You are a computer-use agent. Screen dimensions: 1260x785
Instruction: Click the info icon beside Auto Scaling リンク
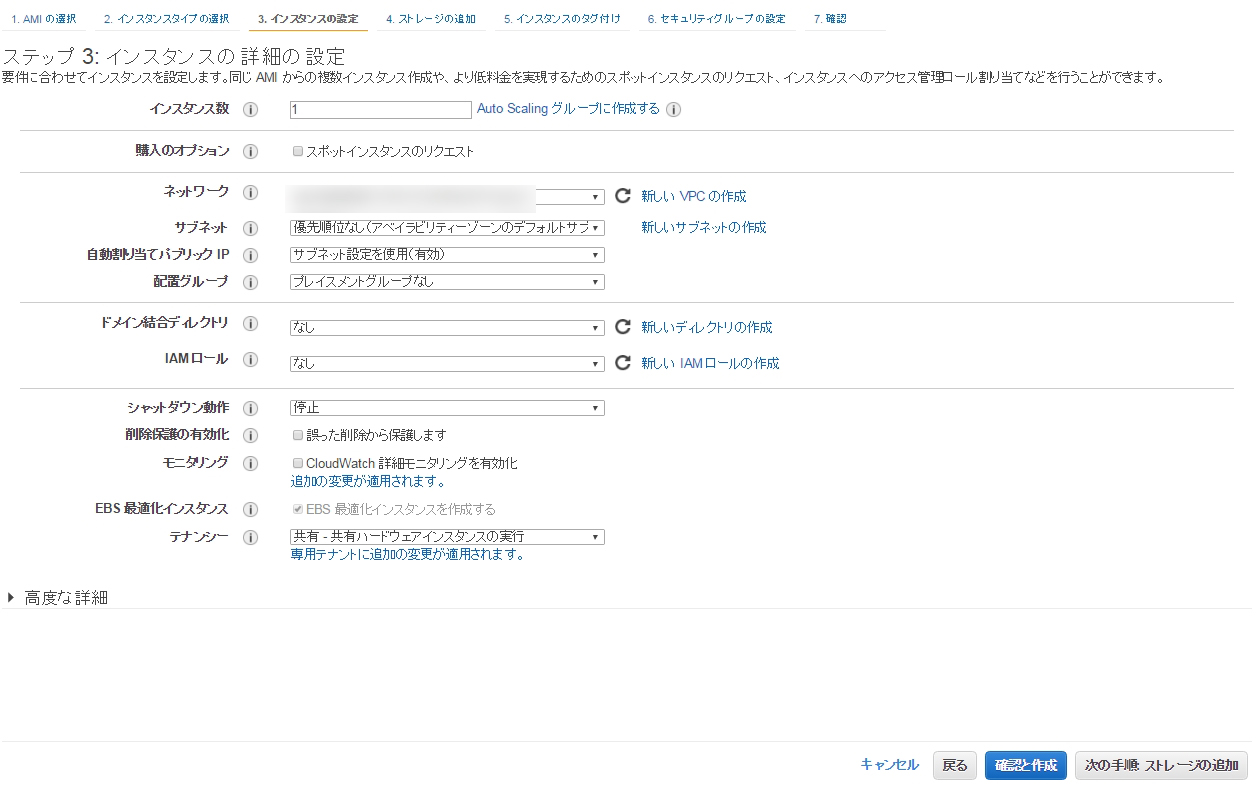(x=673, y=110)
